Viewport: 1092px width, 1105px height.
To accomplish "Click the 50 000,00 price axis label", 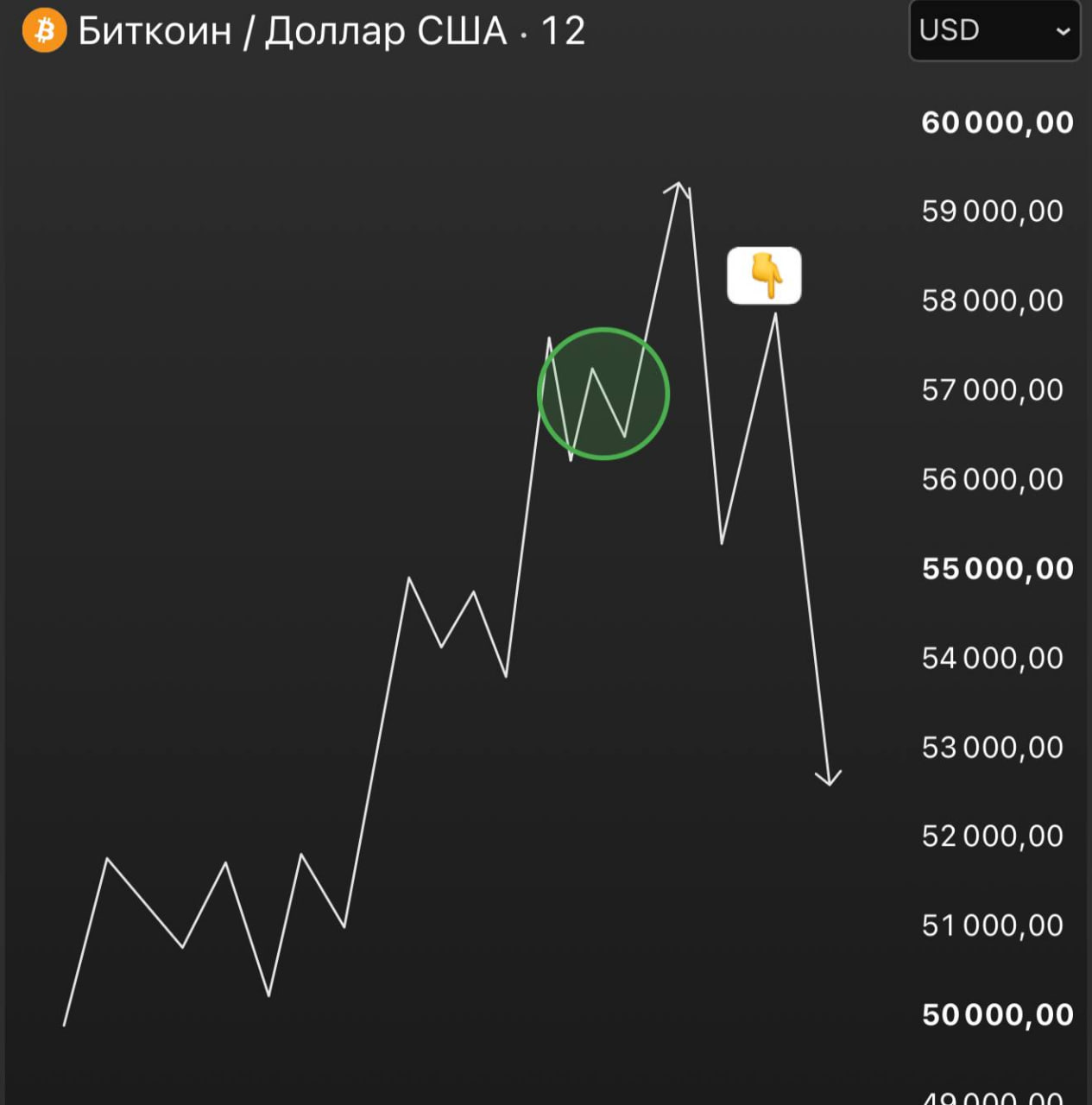I will click(x=997, y=1014).
